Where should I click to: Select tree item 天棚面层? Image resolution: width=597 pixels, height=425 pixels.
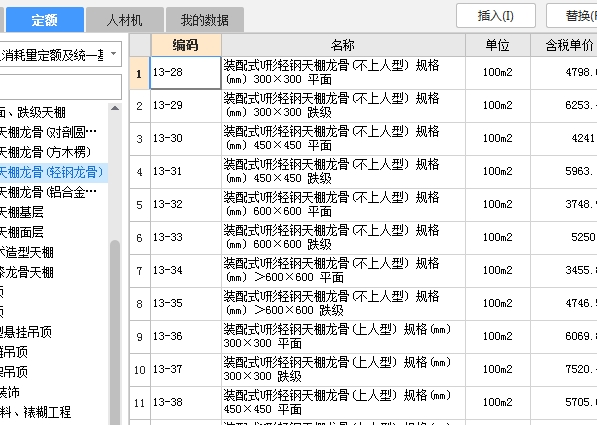21,232
